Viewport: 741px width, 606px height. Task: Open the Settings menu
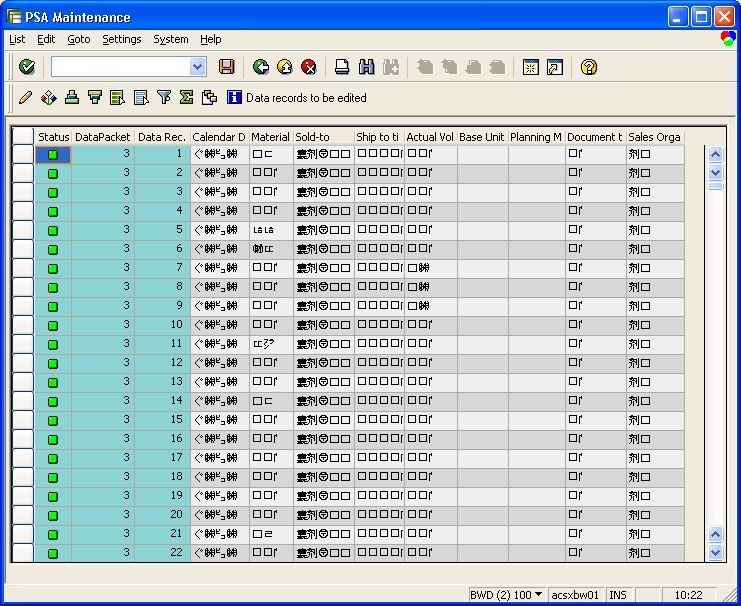pyautogui.click(x=121, y=39)
